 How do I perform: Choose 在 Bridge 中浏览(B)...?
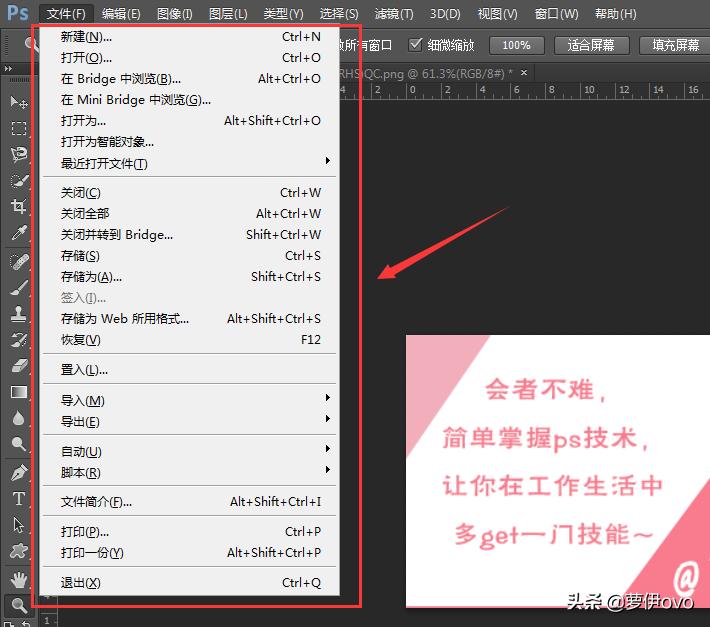click(x=190, y=79)
